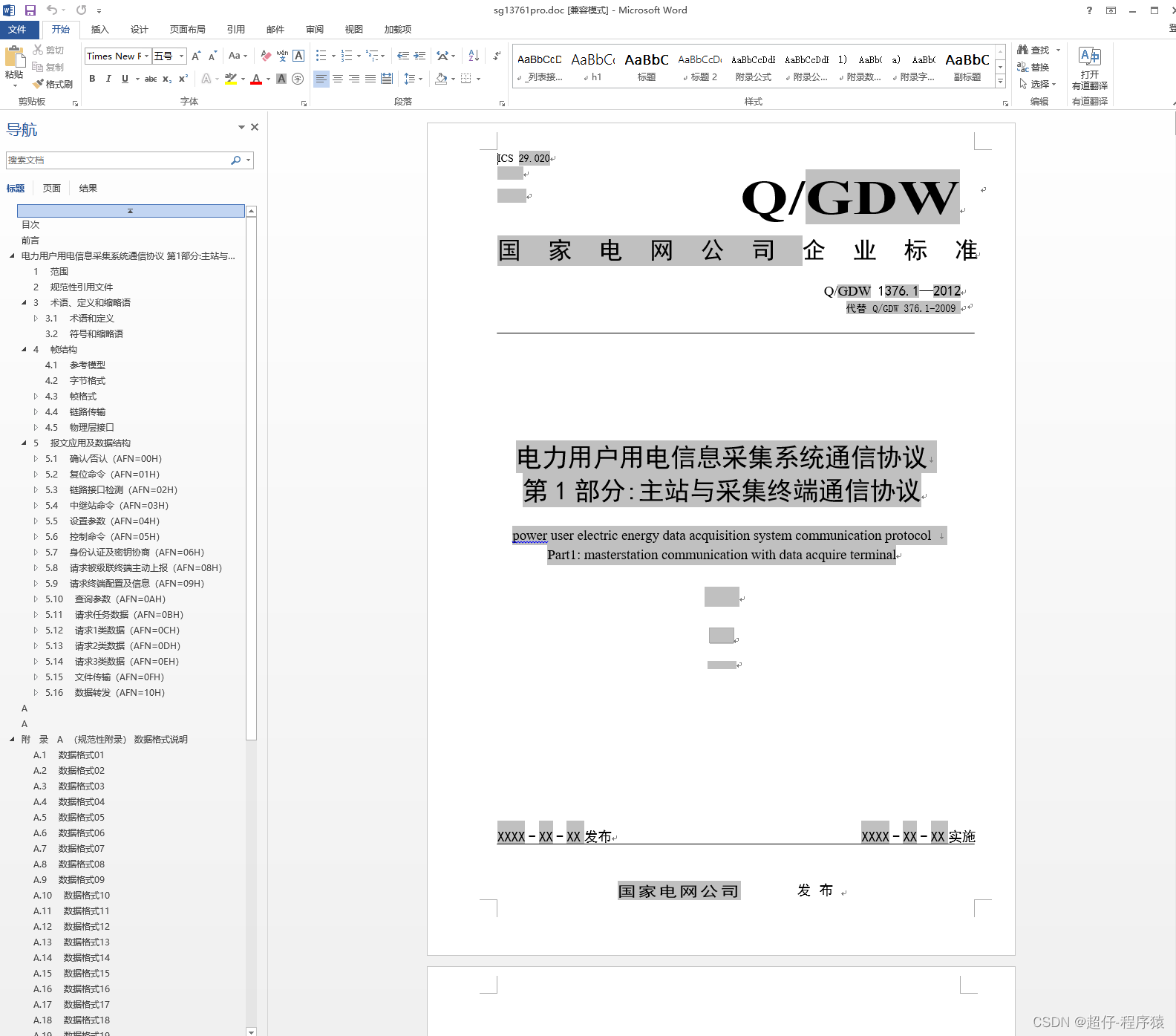The width and height of the screenshot is (1176, 1036).
Task: Collapse 附录A 数据格式说明 in navigation
Action: [12, 740]
